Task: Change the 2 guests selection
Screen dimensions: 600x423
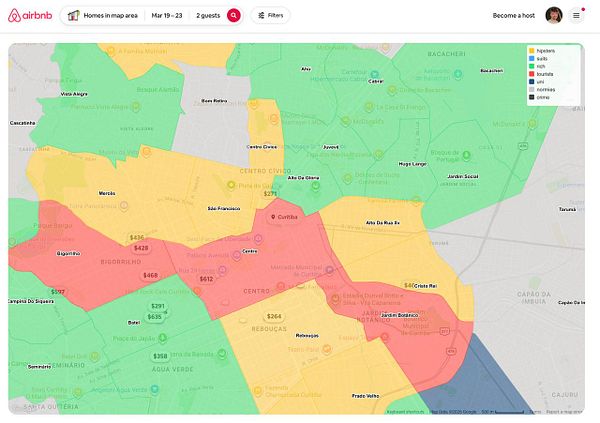Action: point(208,16)
